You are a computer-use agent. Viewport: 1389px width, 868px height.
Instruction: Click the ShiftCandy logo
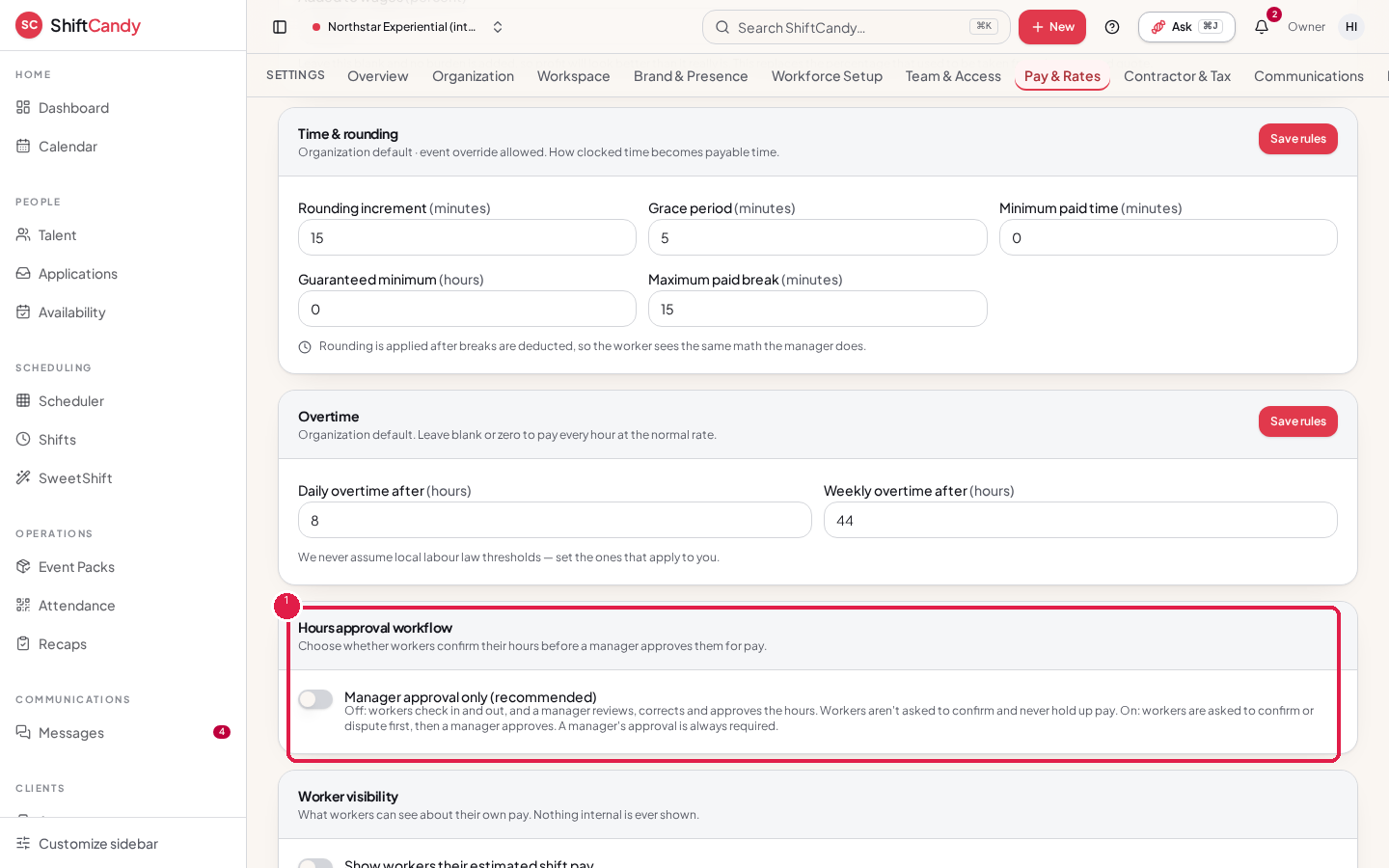pyautogui.click(x=78, y=26)
